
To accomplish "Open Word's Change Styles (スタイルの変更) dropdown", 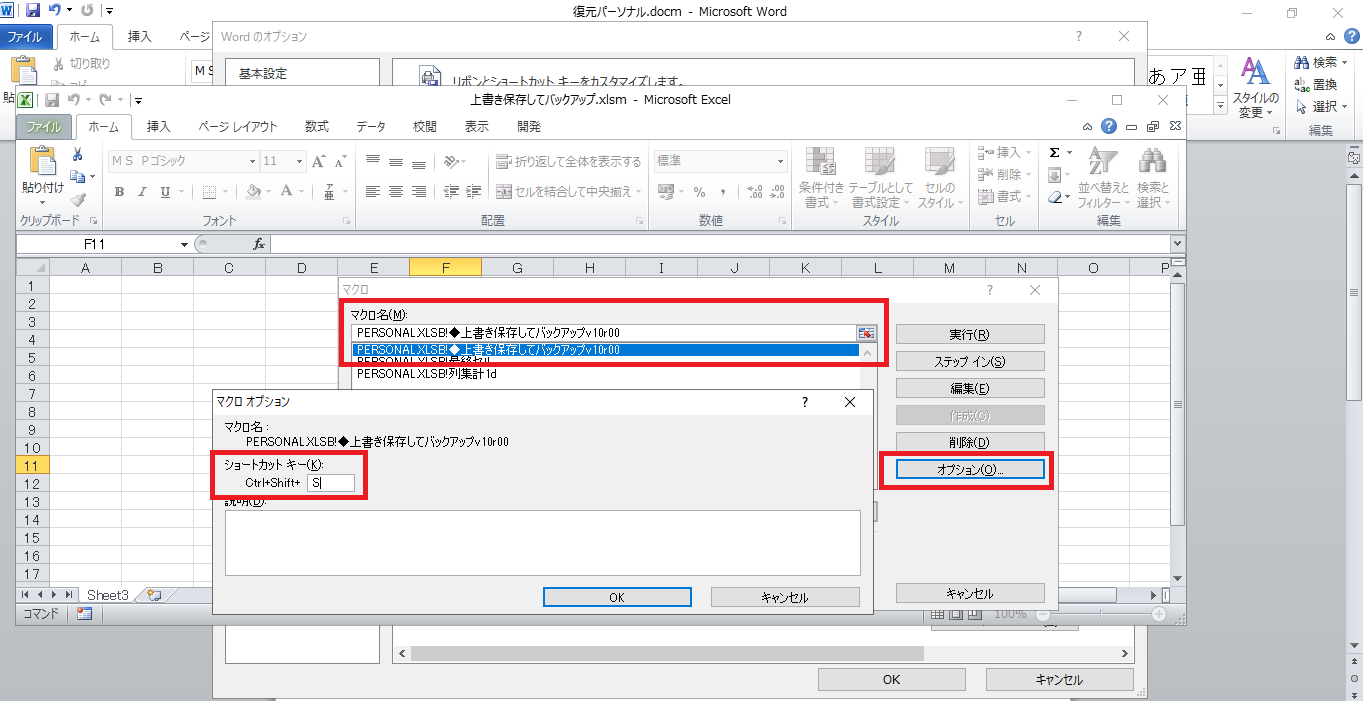I will pyautogui.click(x=1255, y=87).
